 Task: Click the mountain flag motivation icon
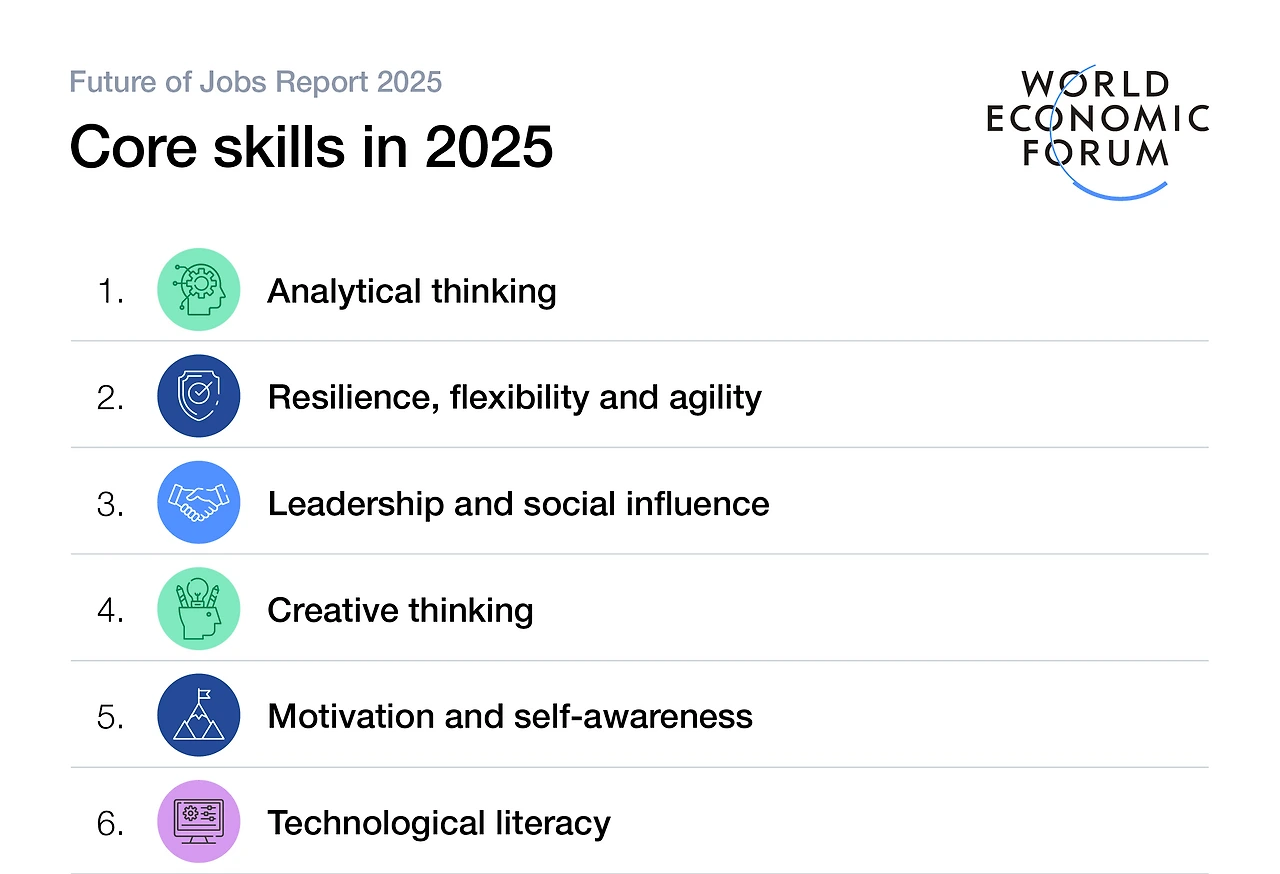tap(199, 715)
